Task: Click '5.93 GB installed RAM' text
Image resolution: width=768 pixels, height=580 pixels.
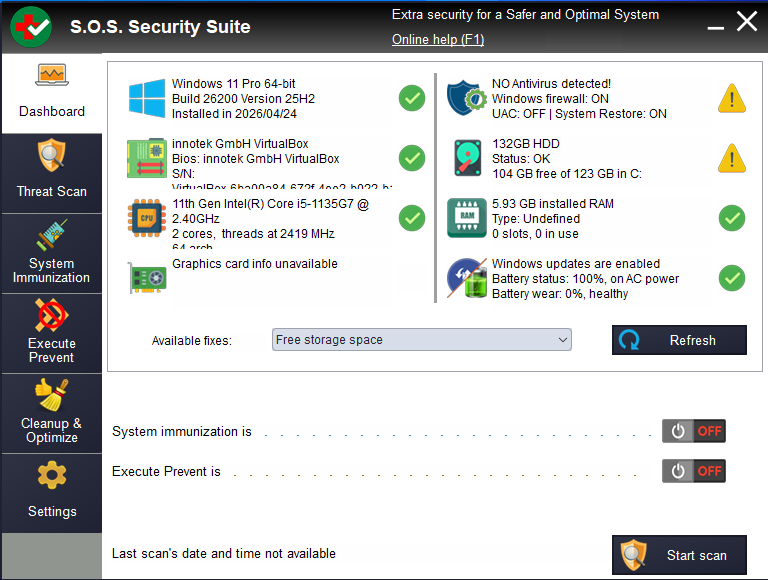Action: point(552,204)
